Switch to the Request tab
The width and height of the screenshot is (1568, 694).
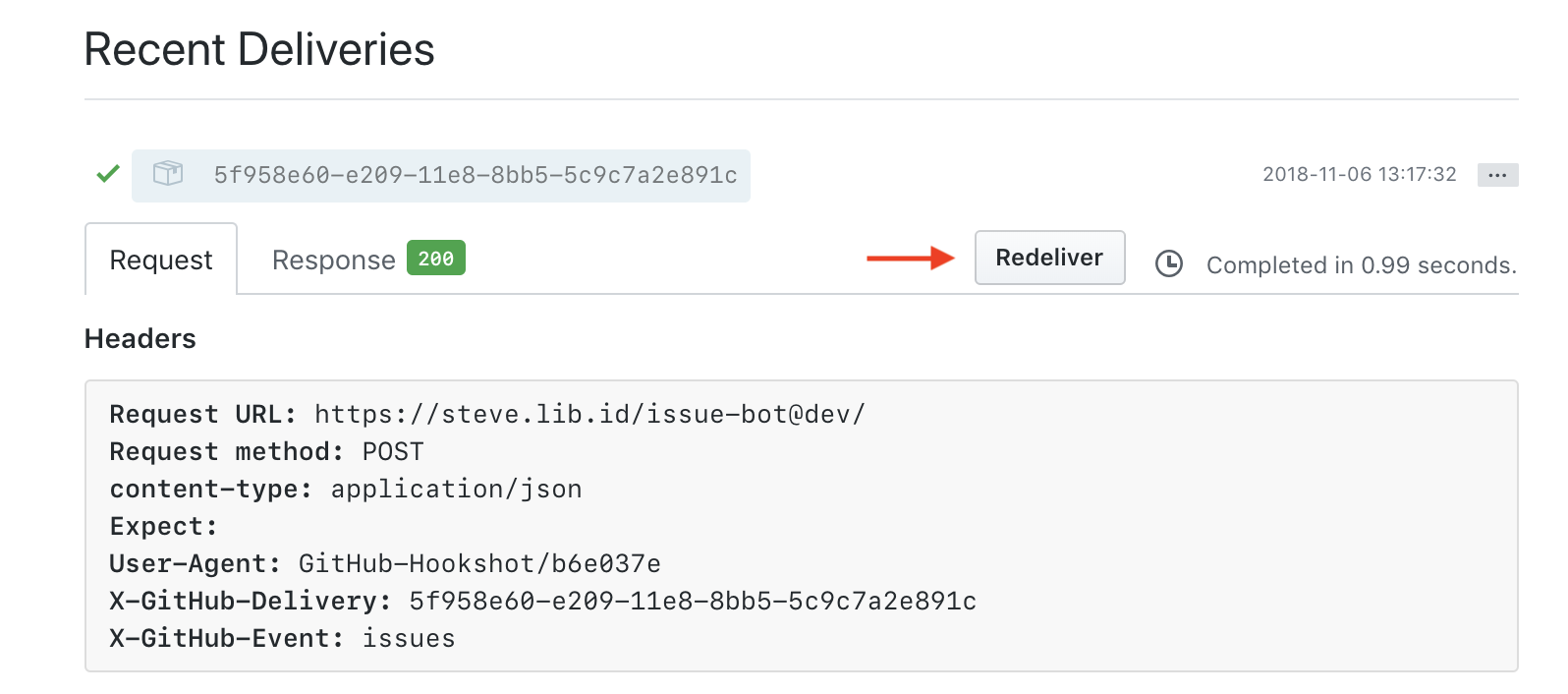pos(161,260)
